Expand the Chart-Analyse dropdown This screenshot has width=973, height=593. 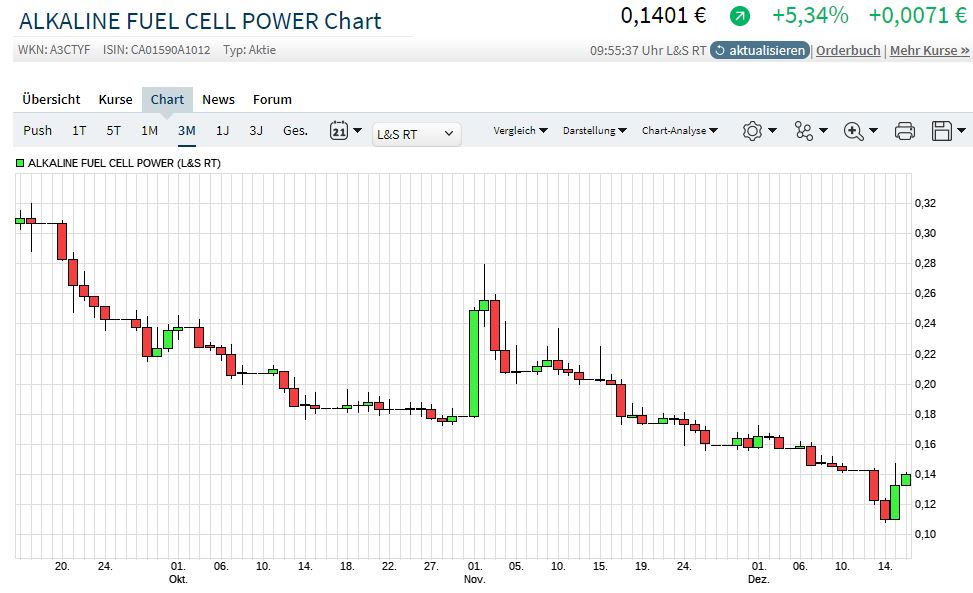(679, 130)
